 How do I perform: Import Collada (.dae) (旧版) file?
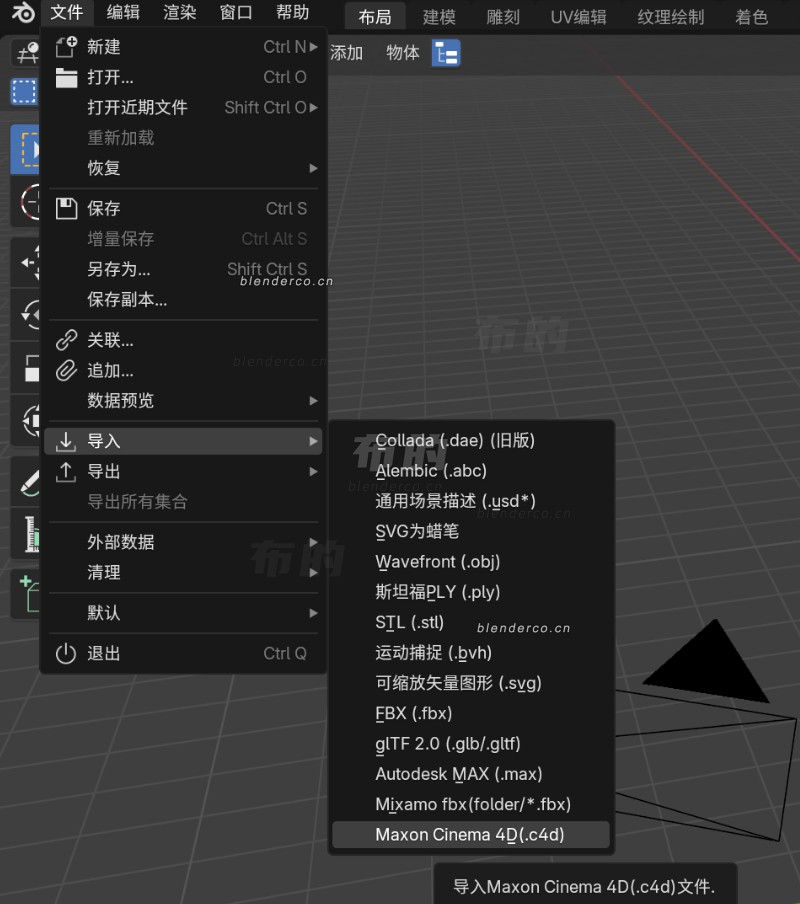tap(471, 440)
